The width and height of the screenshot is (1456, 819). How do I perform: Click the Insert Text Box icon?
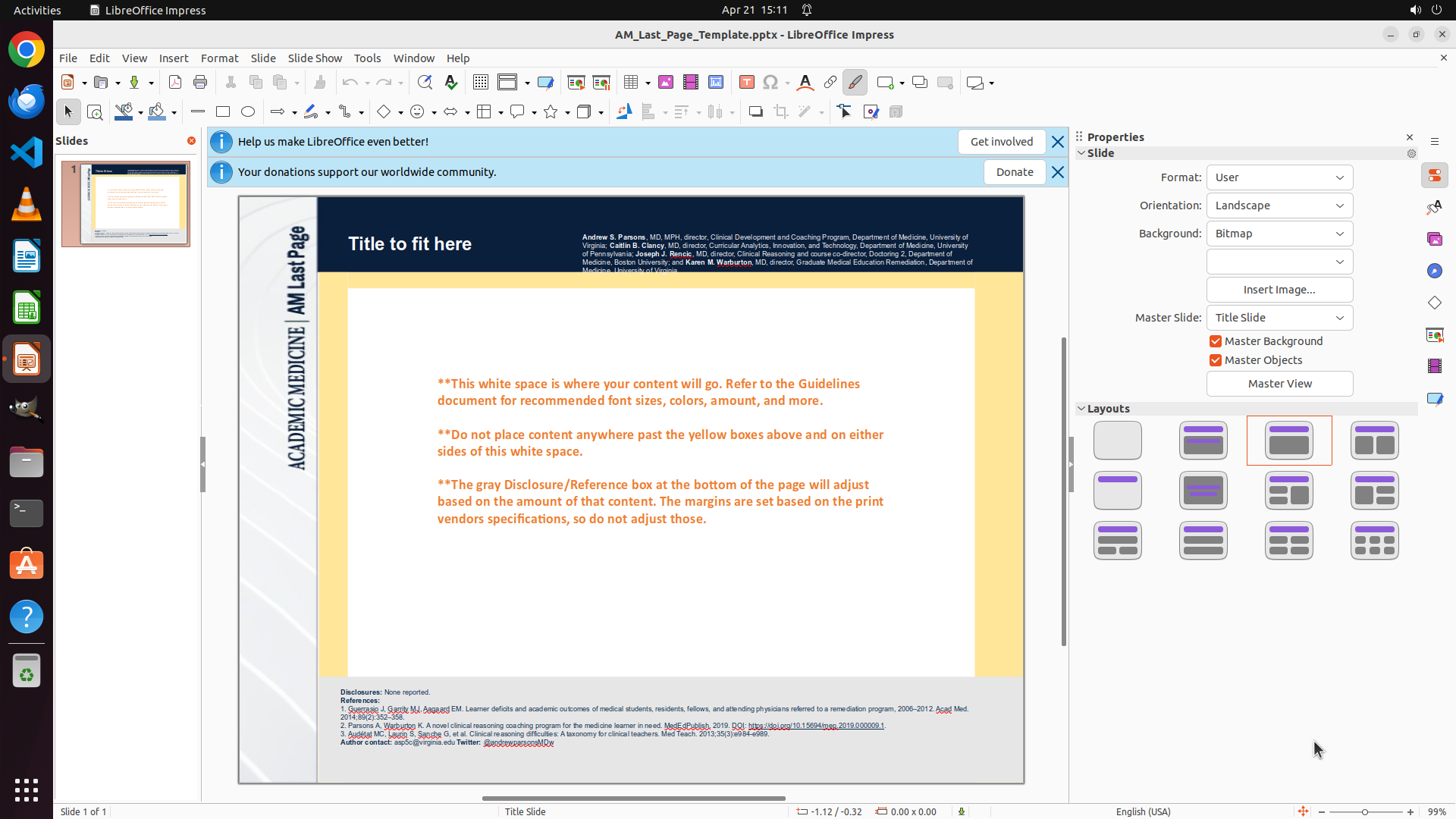746,83
